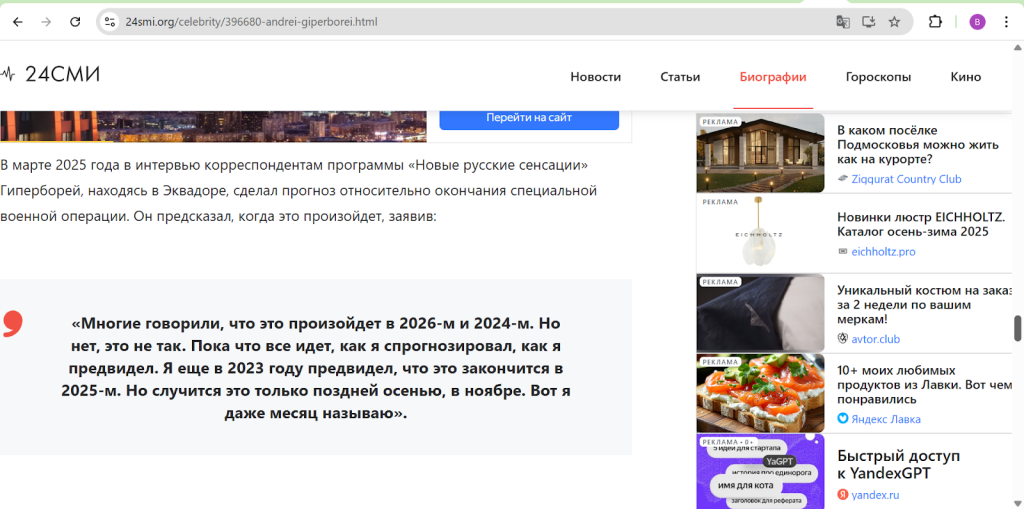Reload the page with refresh icon
Viewport: 1024px width, 509px height.
tap(75, 22)
